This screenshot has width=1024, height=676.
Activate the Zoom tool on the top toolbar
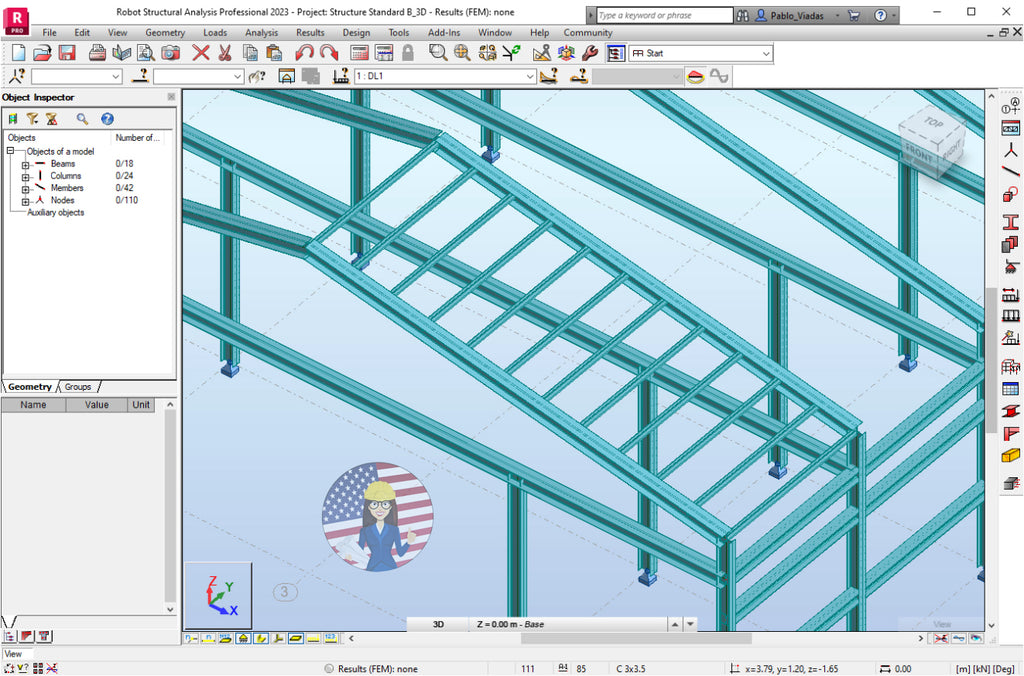433,52
